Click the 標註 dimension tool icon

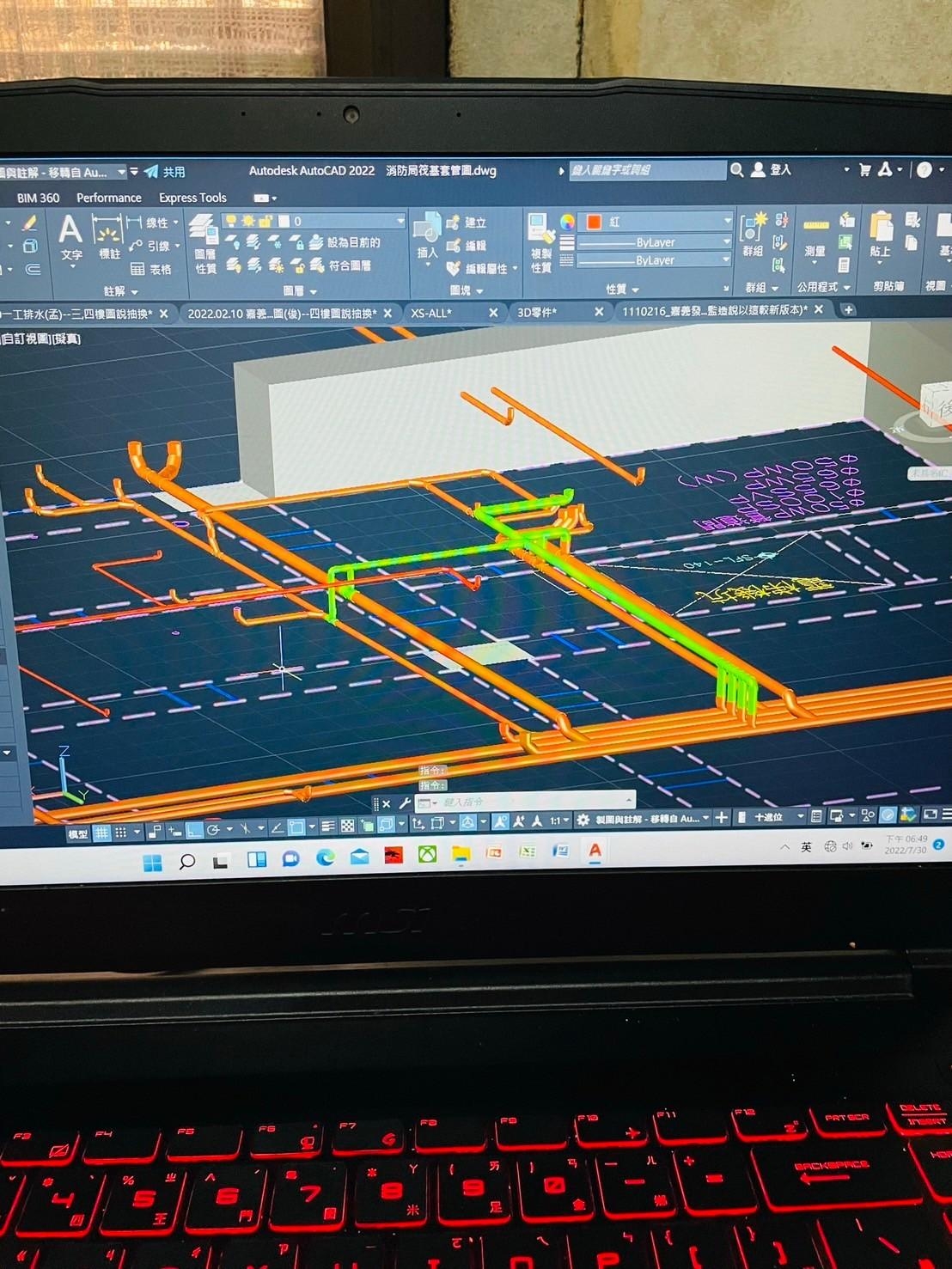(x=108, y=238)
